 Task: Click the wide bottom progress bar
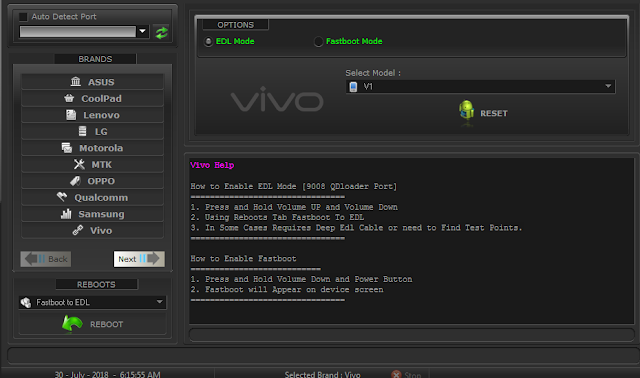point(323,356)
